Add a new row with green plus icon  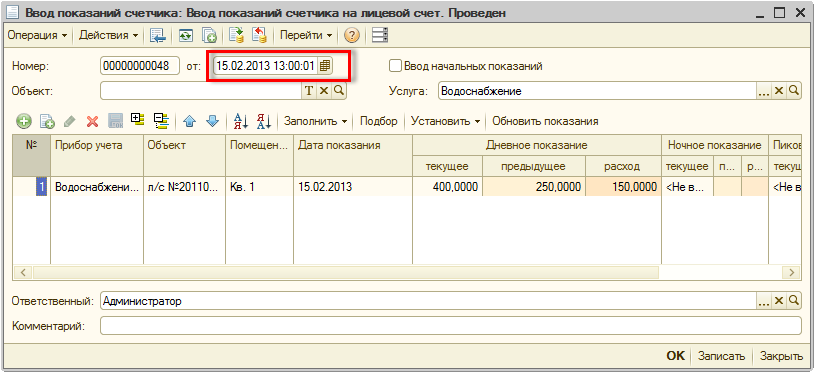23,121
